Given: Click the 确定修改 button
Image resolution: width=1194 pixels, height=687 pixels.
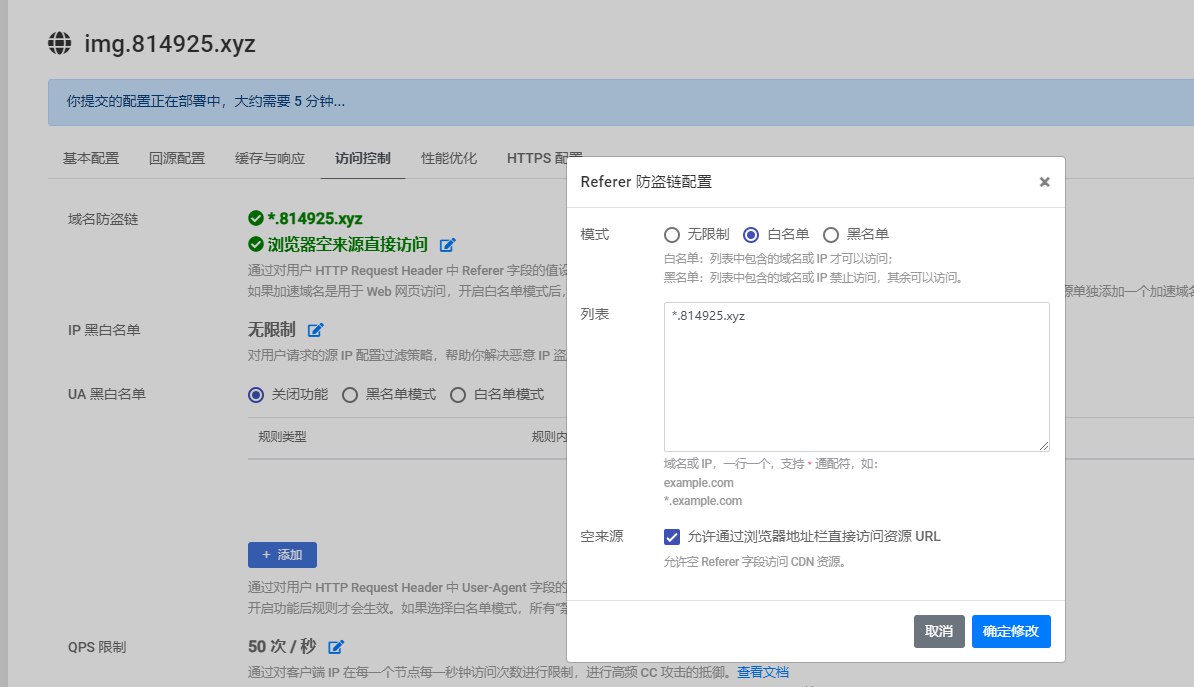Looking at the screenshot, I should [1011, 631].
